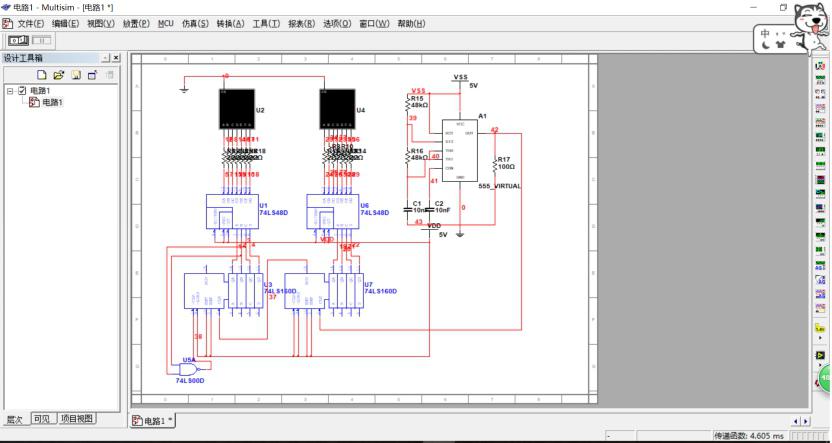Select the U6 74LS48D decoder chip

[x=333, y=211]
